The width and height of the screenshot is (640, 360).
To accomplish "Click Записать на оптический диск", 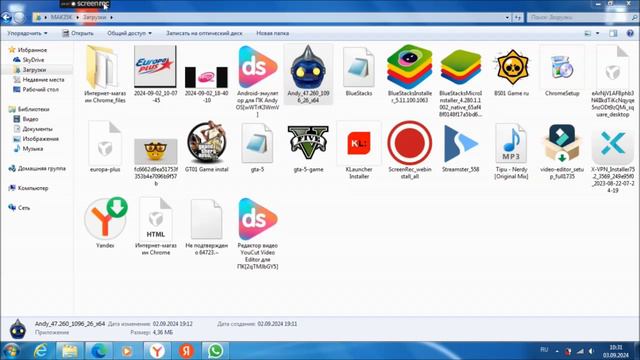I will (x=204, y=33).
